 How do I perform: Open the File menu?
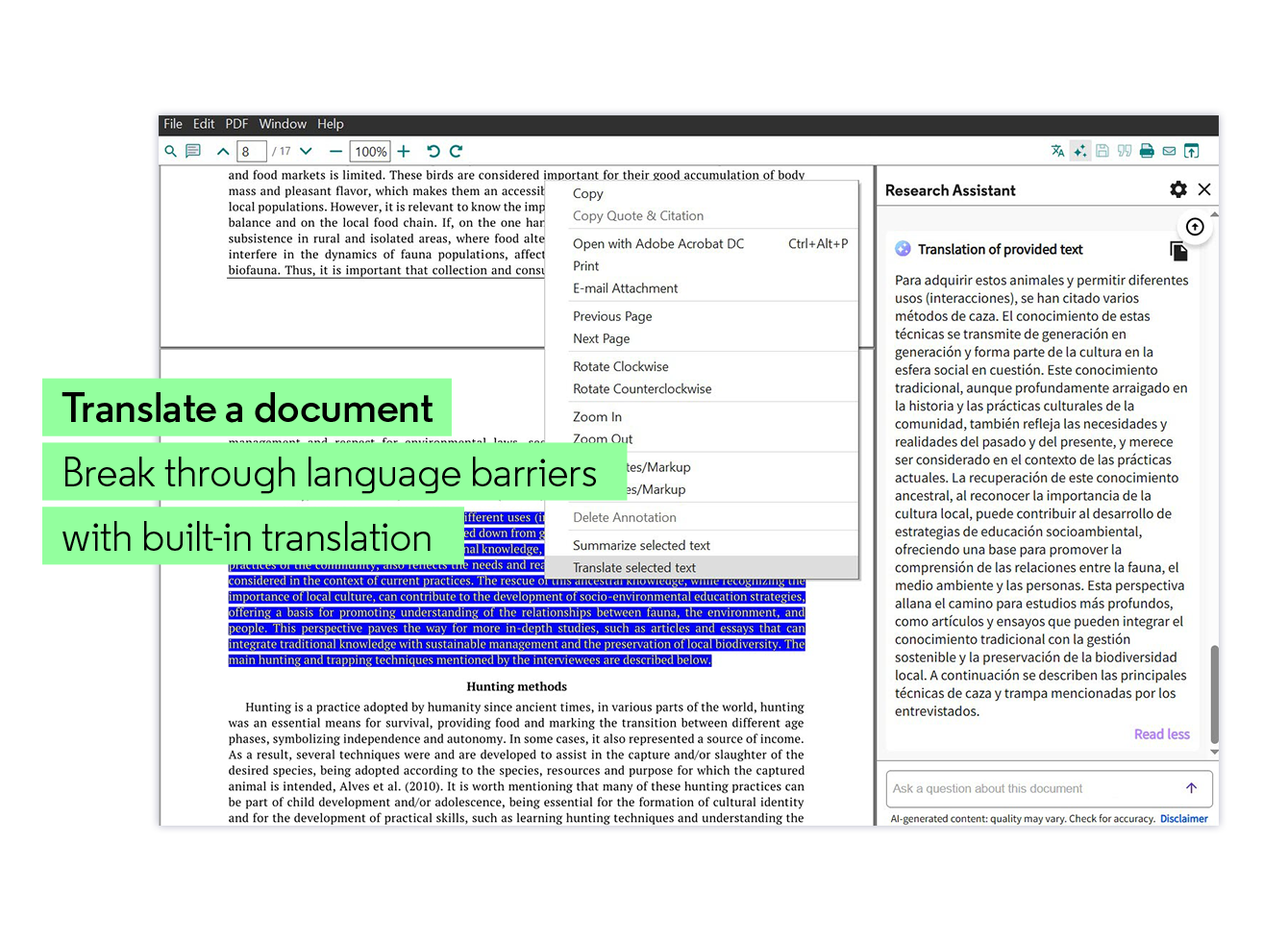(x=173, y=123)
